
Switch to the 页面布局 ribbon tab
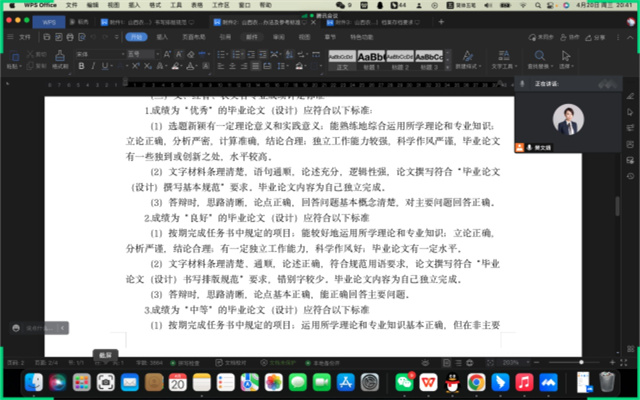(x=193, y=37)
